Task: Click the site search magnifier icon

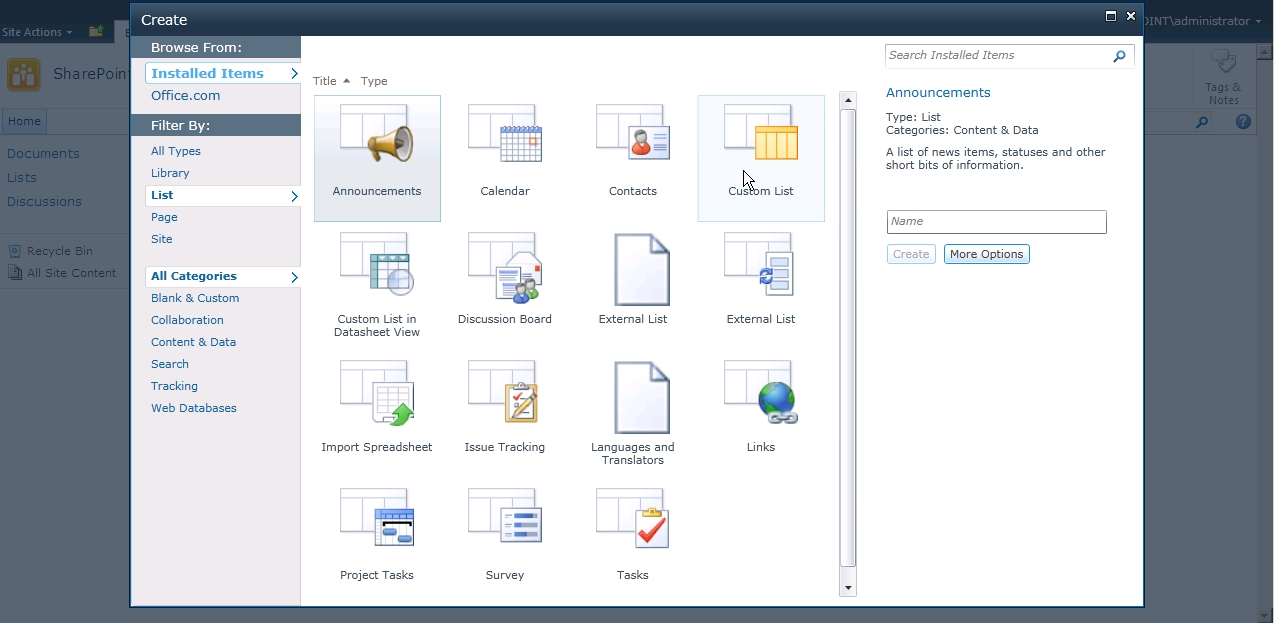Action: pyautogui.click(x=1202, y=122)
